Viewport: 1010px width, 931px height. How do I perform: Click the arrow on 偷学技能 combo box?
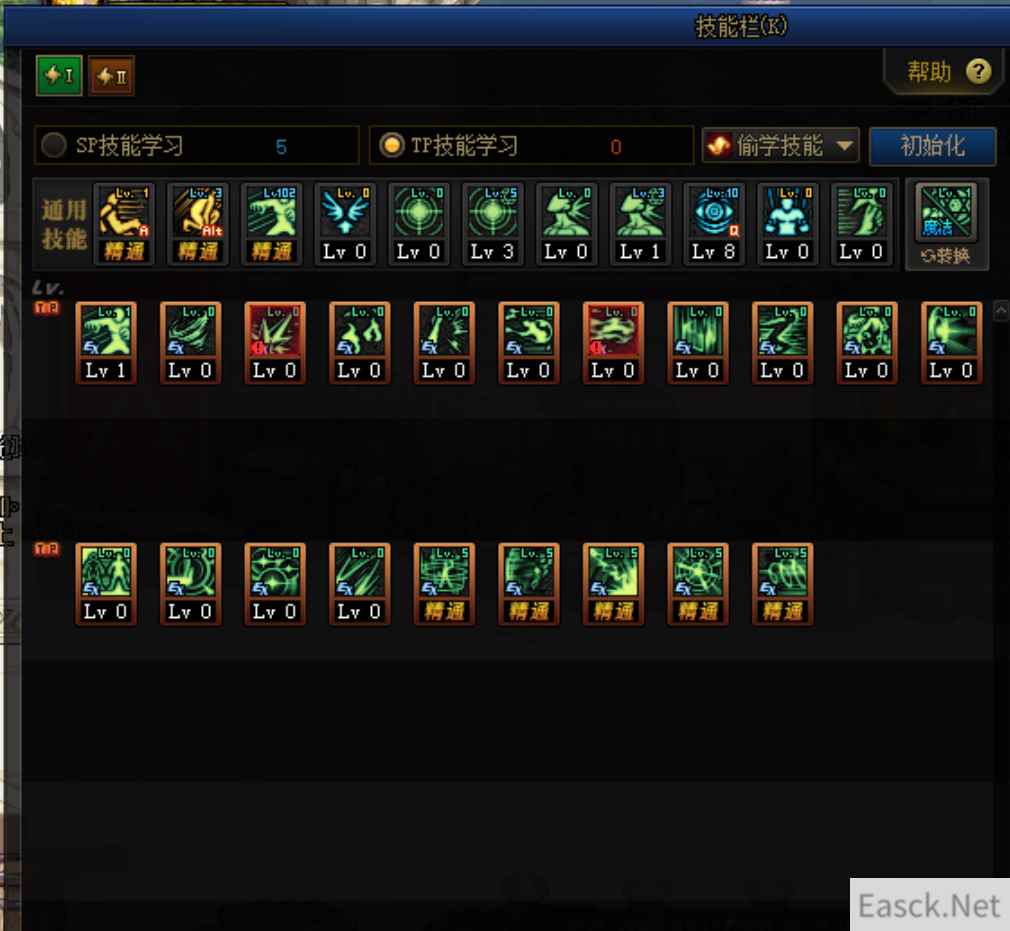[x=844, y=146]
